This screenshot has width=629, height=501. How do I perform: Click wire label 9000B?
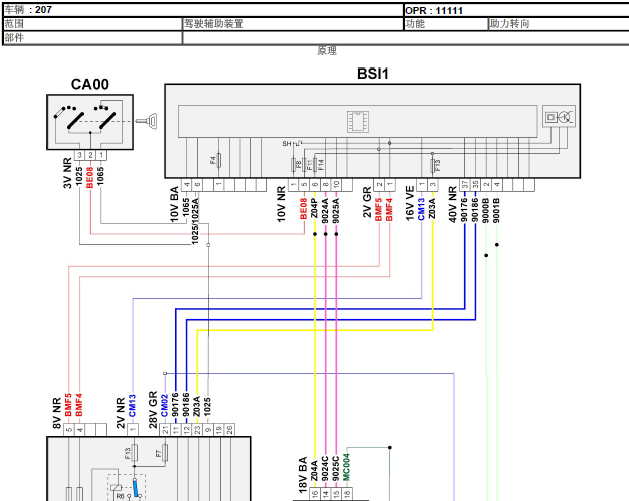click(486, 210)
